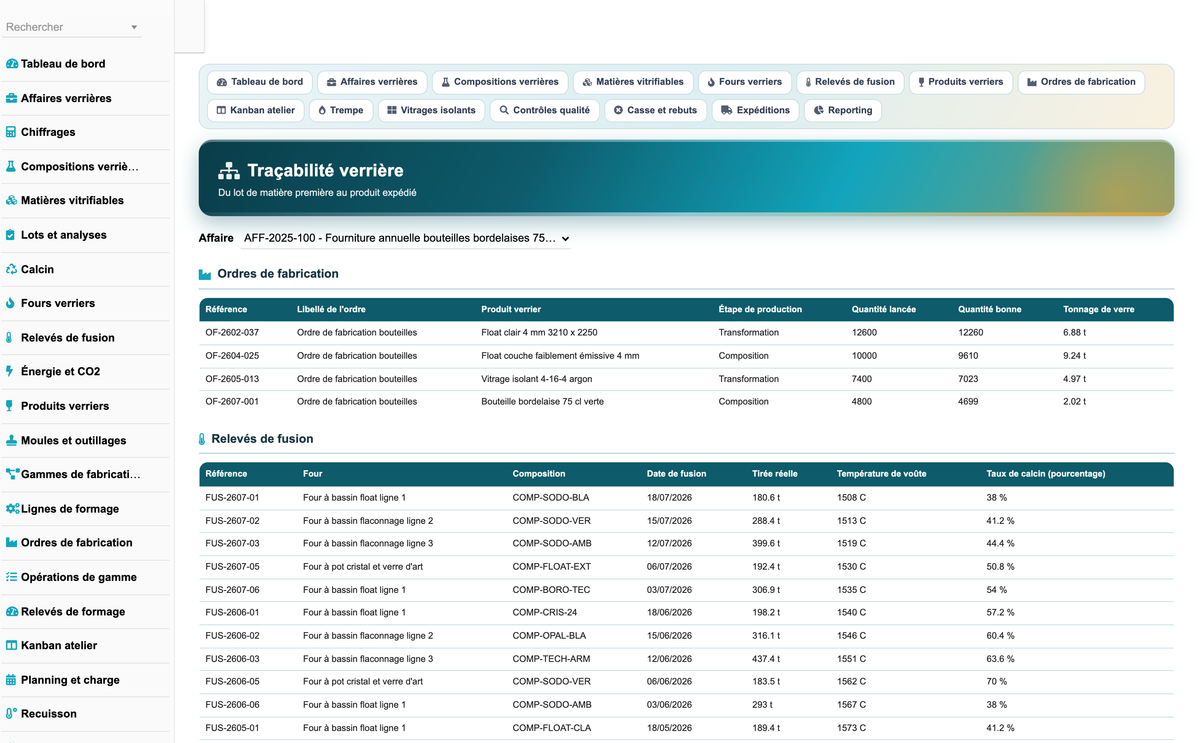Open the Vitrages isolants top tab
Screen dimensions: 1200x743
(433, 110)
